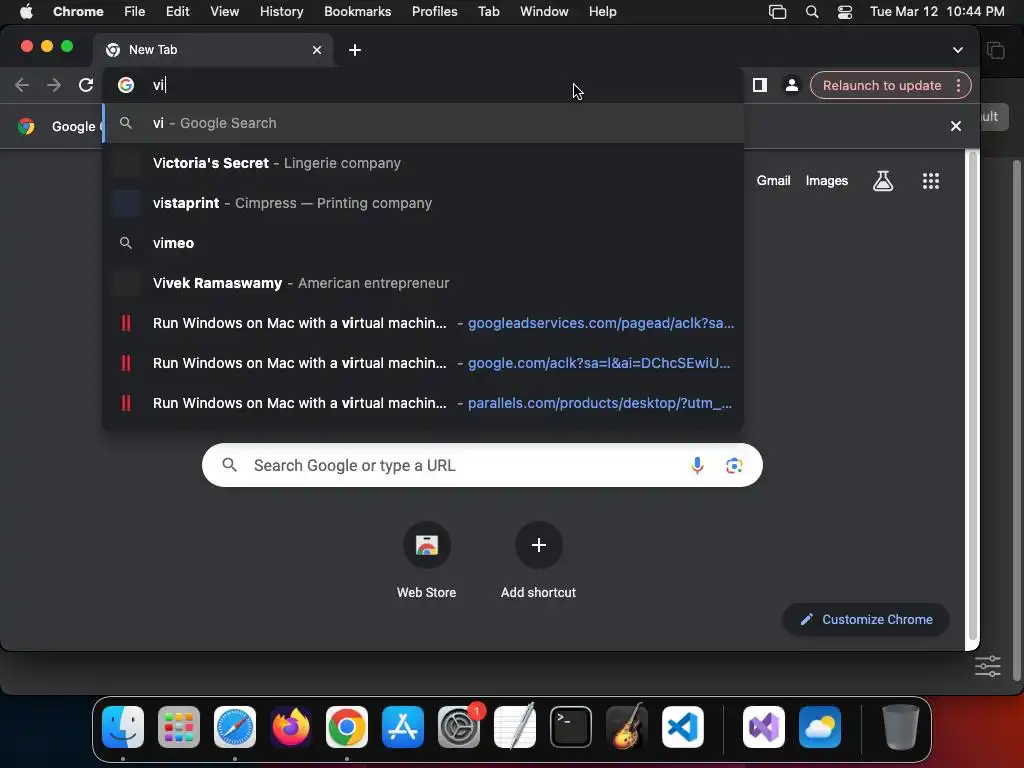Open Control Center in menu bar
Screen dimensions: 1024x768
point(844,12)
